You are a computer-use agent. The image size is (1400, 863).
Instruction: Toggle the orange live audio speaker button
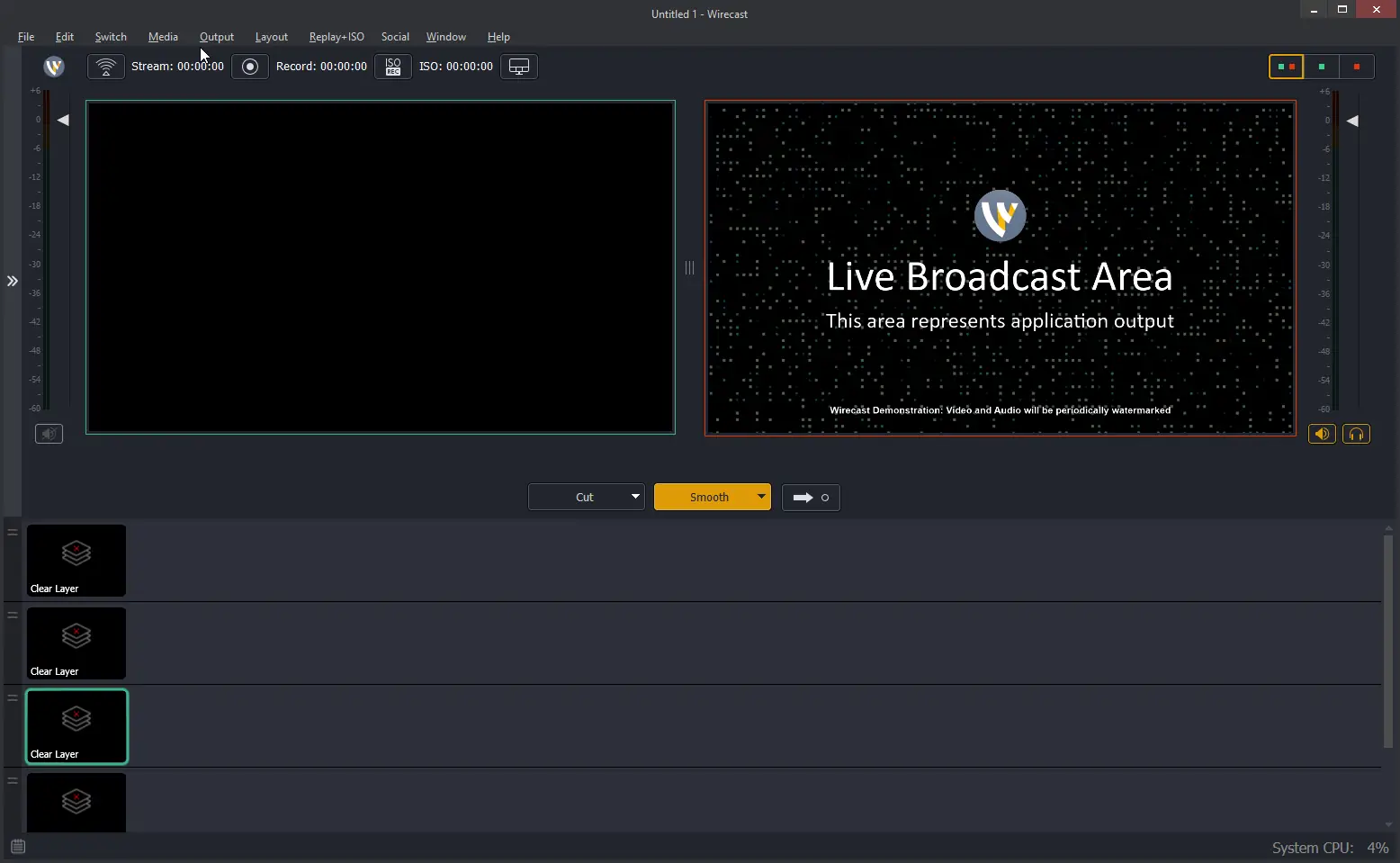tap(1322, 434)
